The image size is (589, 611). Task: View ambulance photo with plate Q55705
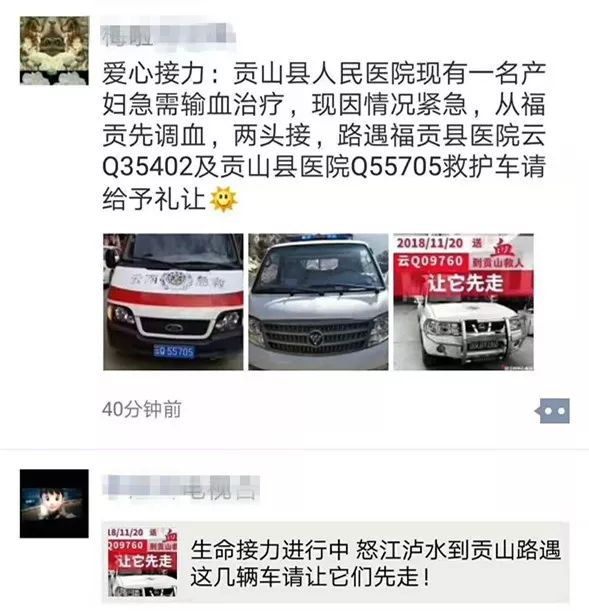tap(173, 302)
